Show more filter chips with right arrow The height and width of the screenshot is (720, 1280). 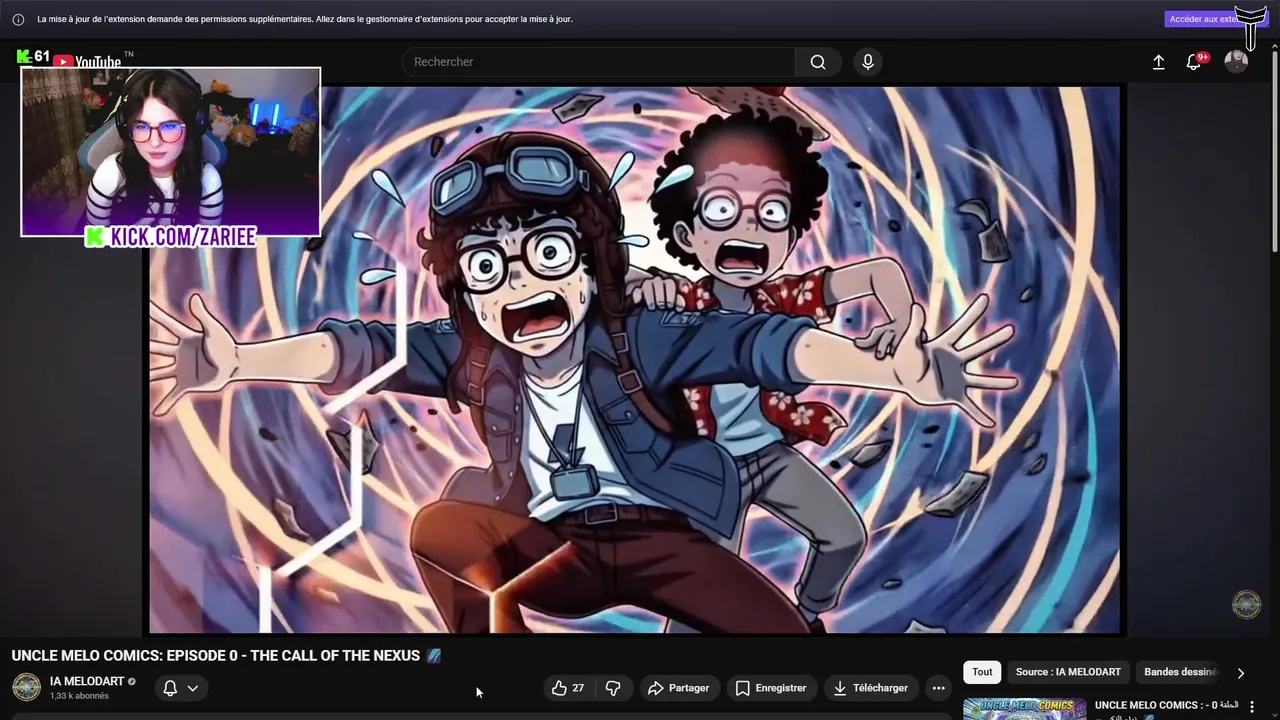[1241, 673]
